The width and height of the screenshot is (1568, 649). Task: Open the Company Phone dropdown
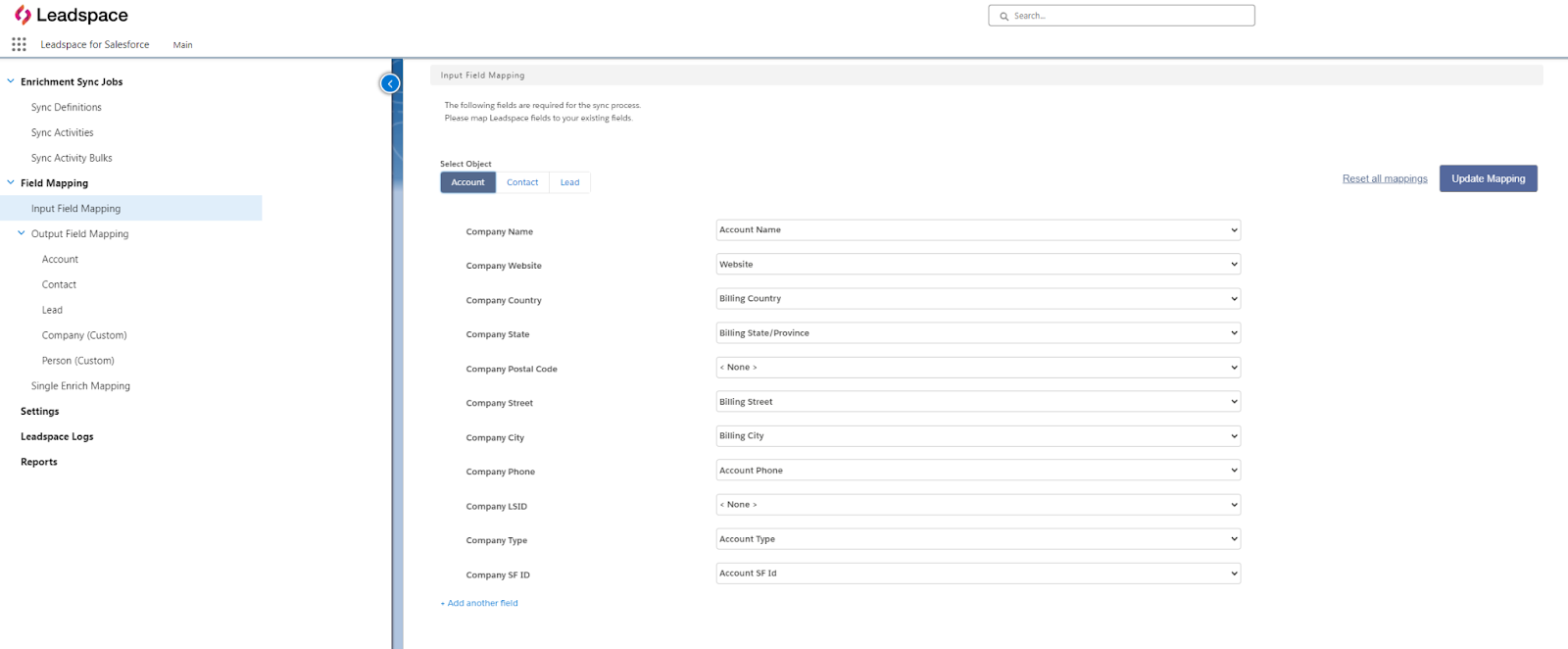978,471
